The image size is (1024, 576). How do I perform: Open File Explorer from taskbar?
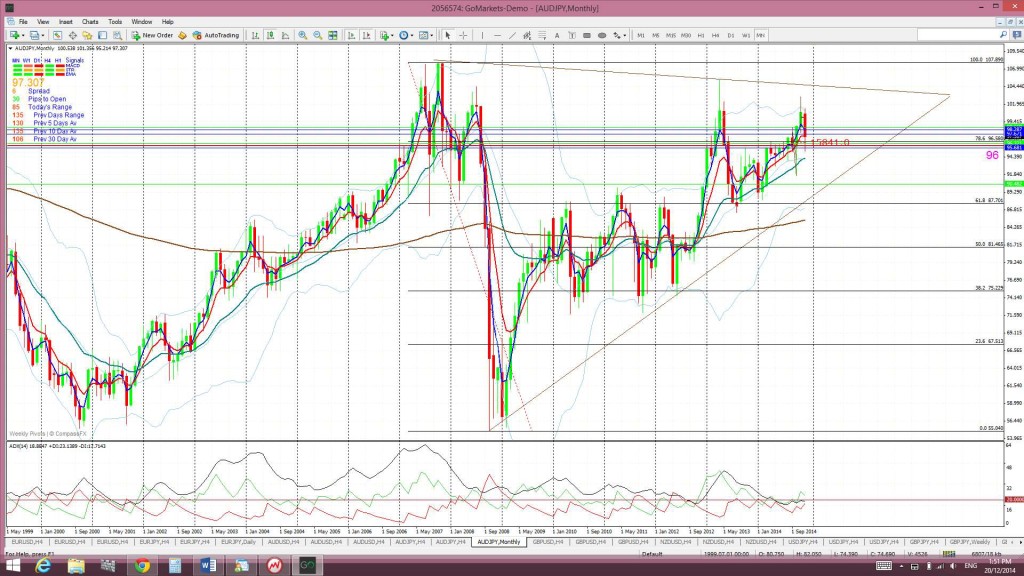coord(76,566)
